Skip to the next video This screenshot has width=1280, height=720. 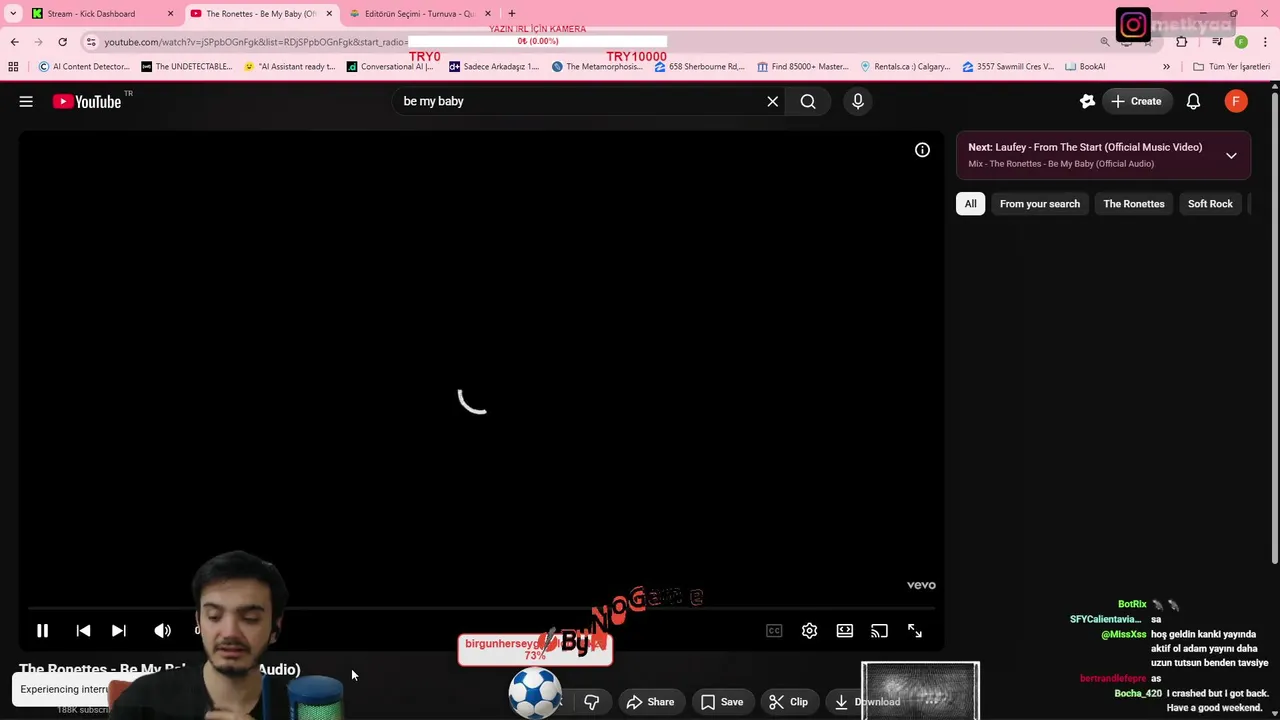point(119,631)
